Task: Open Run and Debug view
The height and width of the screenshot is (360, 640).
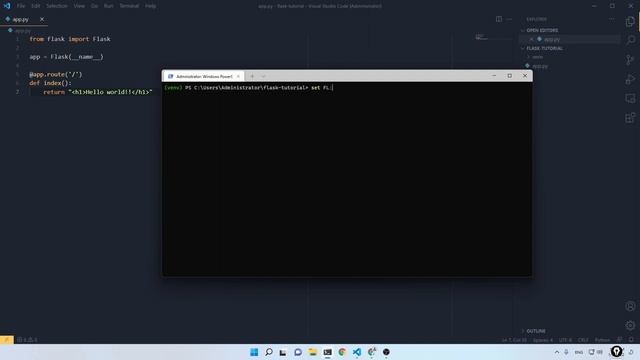Action: pyautogui.click(x=630, y=79)
